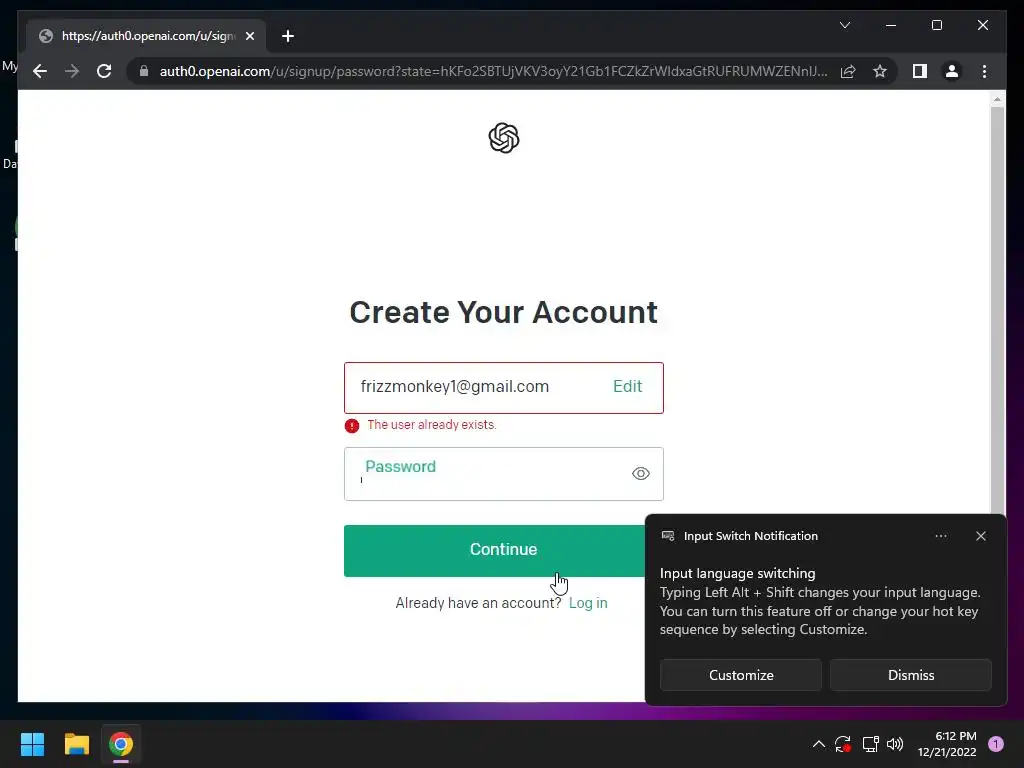Click the Log in link

pyautogui.click(x=588, y=603)
